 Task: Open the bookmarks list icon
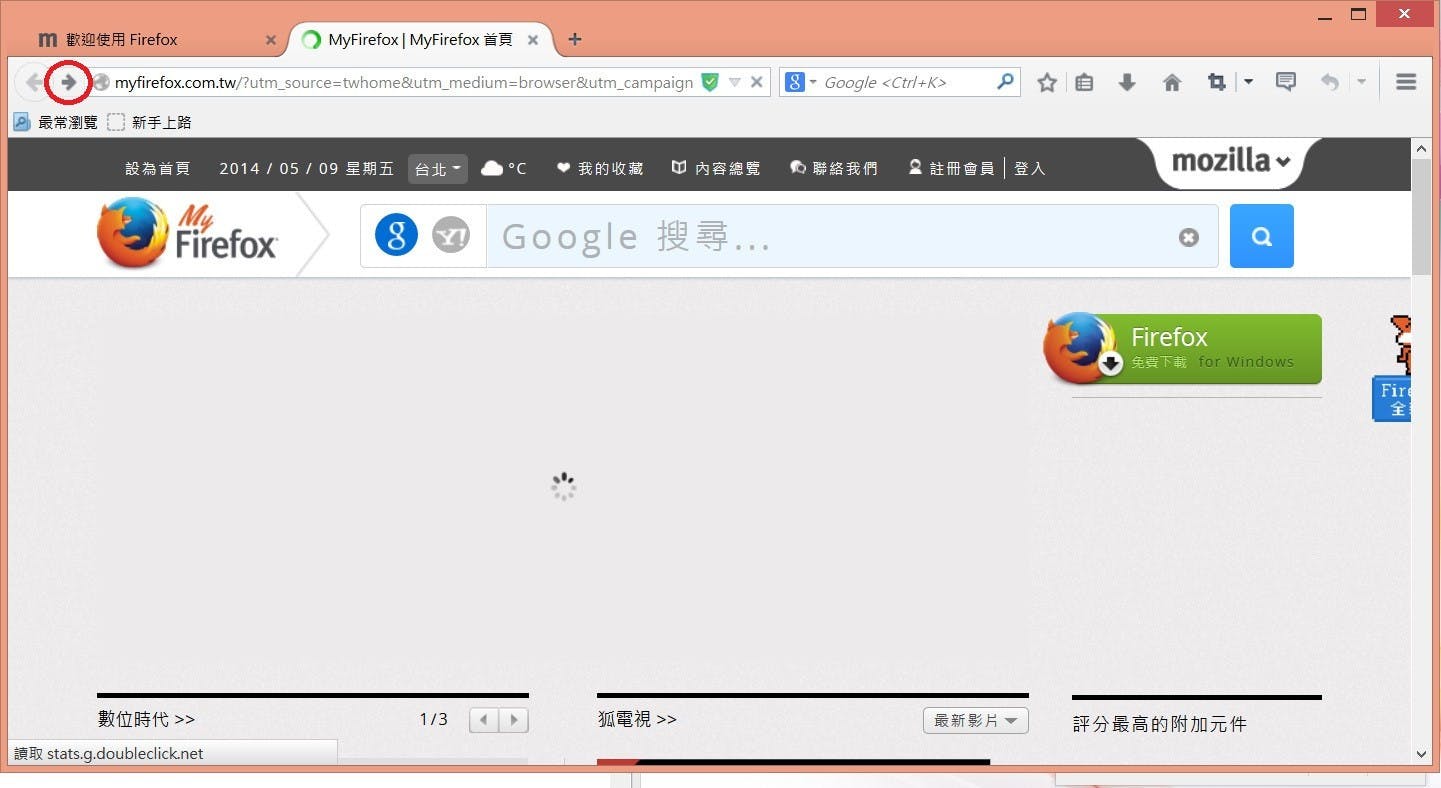pyautogui.click(x=1084, y=83)
